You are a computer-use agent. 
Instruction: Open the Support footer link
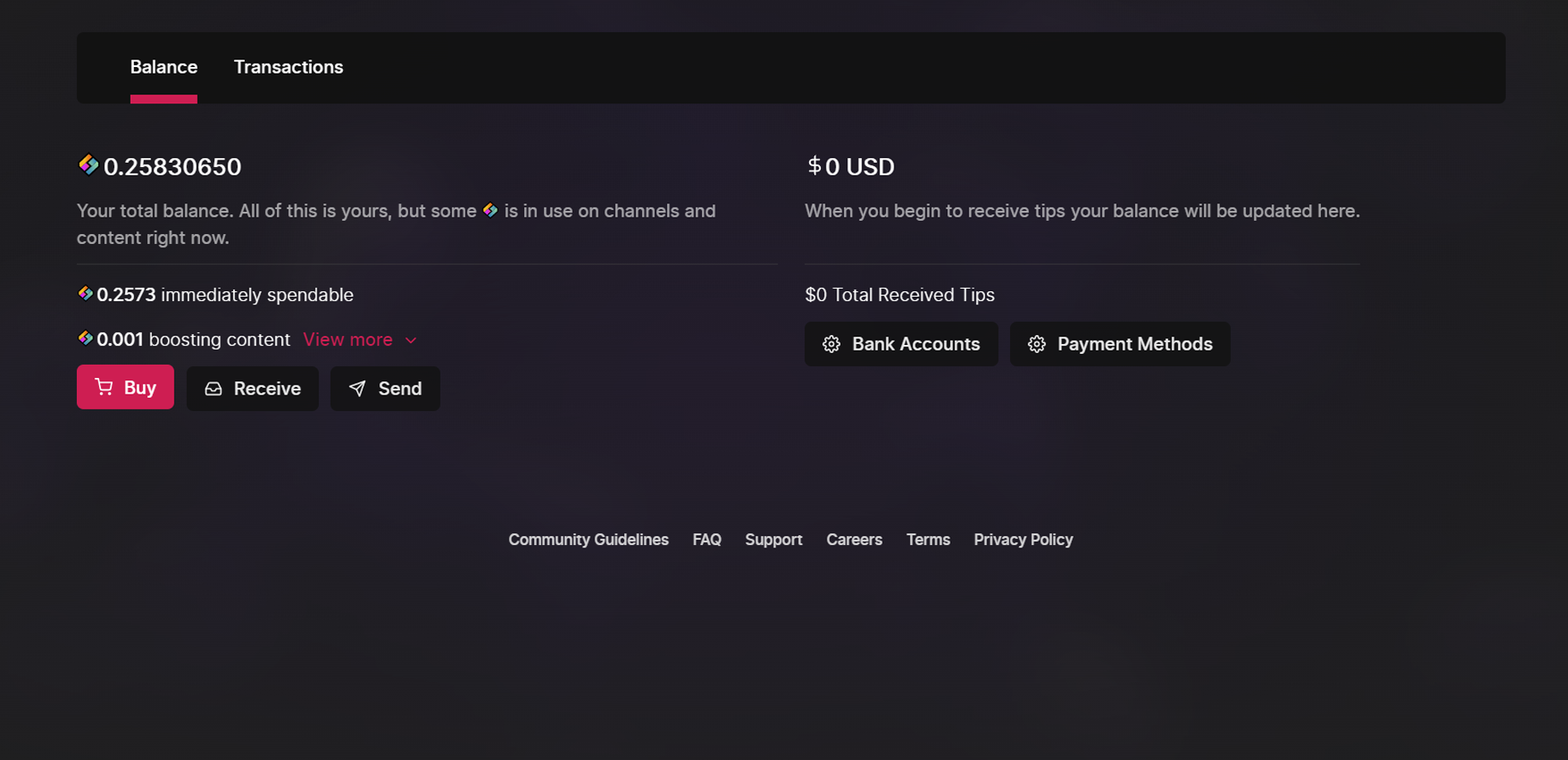tap(774, 540)
